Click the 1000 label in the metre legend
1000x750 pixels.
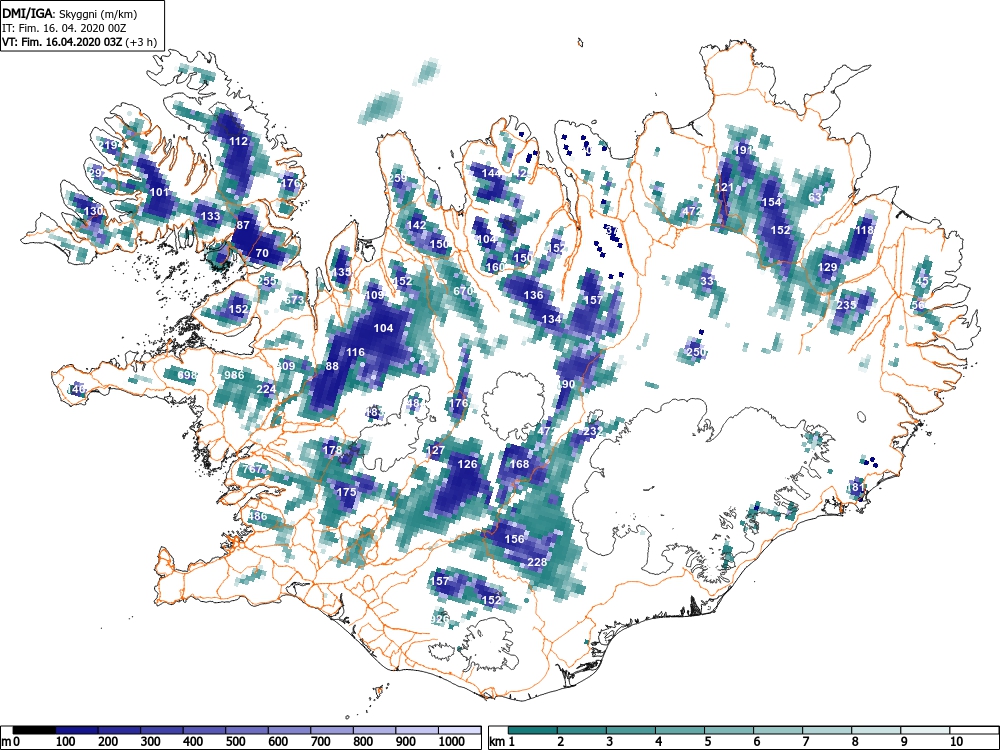(x=452, y=742)
